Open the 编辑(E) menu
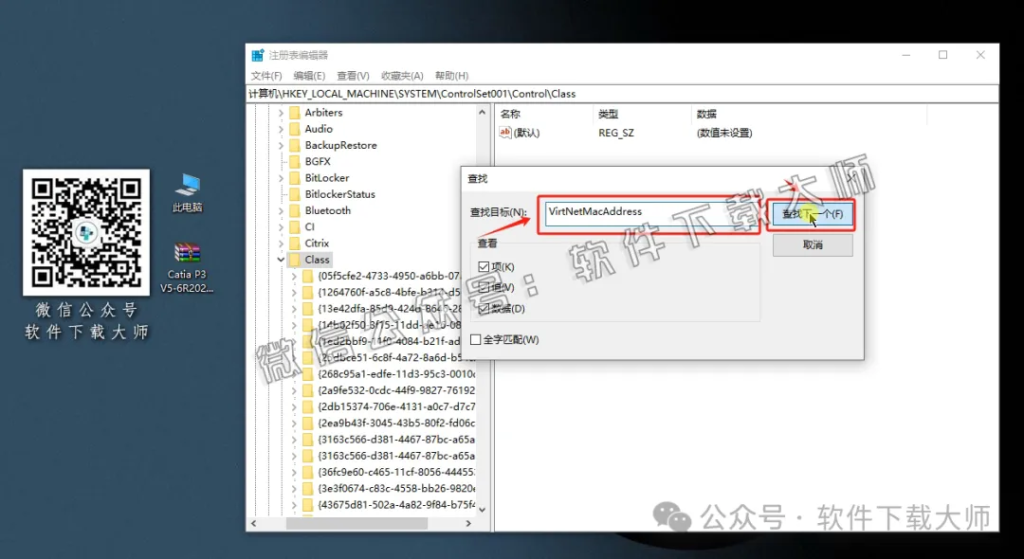Image resolution: width=1024 pixels, height=559 pixels. pyautogui.click(x=310, y=76)
